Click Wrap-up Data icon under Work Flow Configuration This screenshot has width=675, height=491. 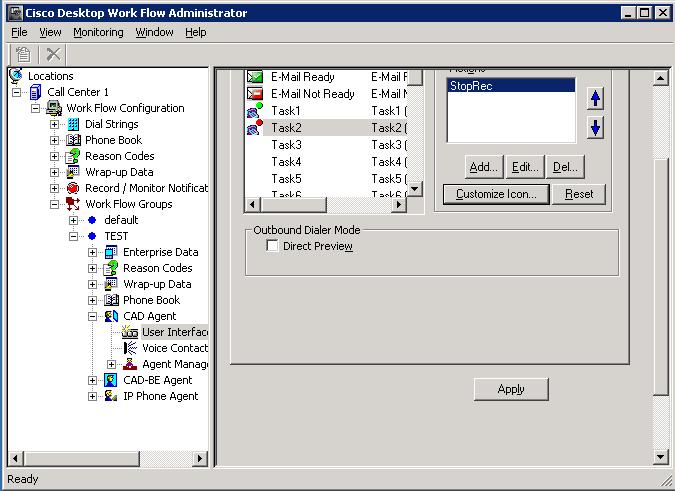(73, 172)
